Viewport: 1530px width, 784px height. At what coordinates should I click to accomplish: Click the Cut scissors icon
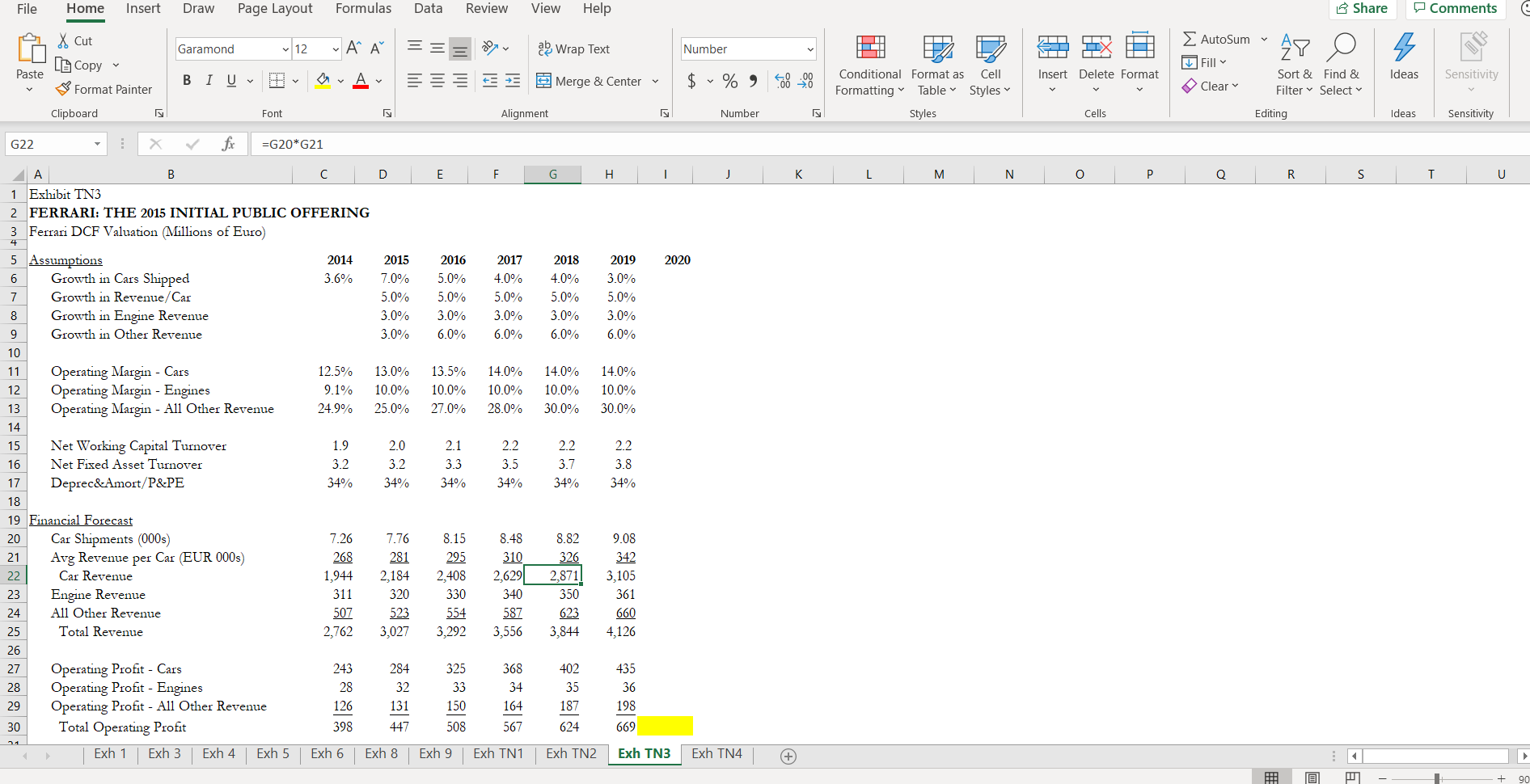(63, 40)
